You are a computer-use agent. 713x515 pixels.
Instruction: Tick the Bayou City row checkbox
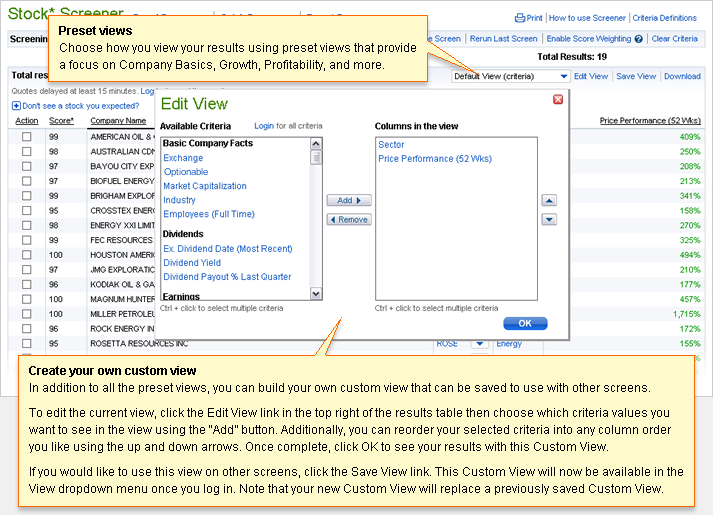(27, 166)
